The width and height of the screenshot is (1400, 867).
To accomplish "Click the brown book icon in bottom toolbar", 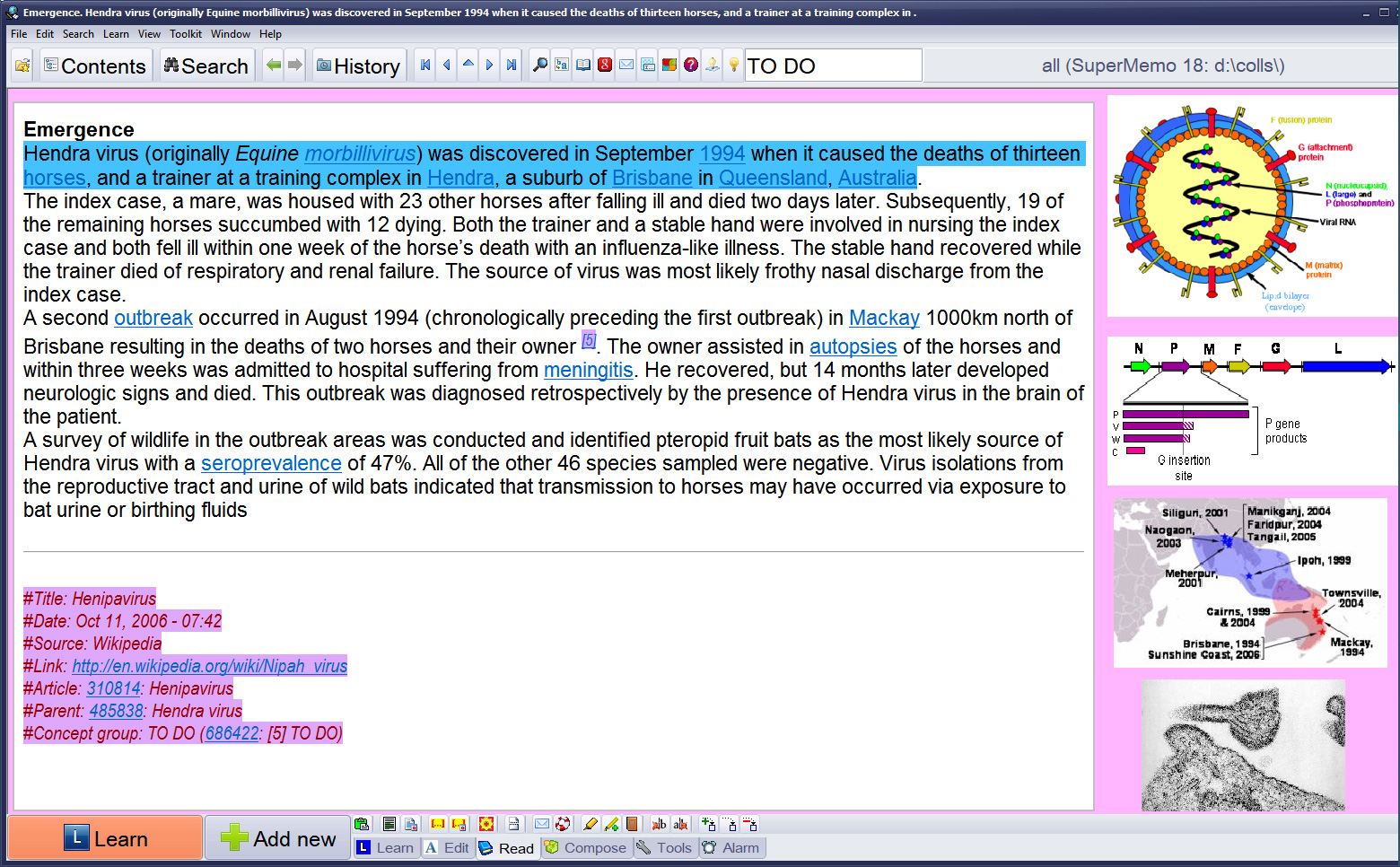I will coord(632,824).
